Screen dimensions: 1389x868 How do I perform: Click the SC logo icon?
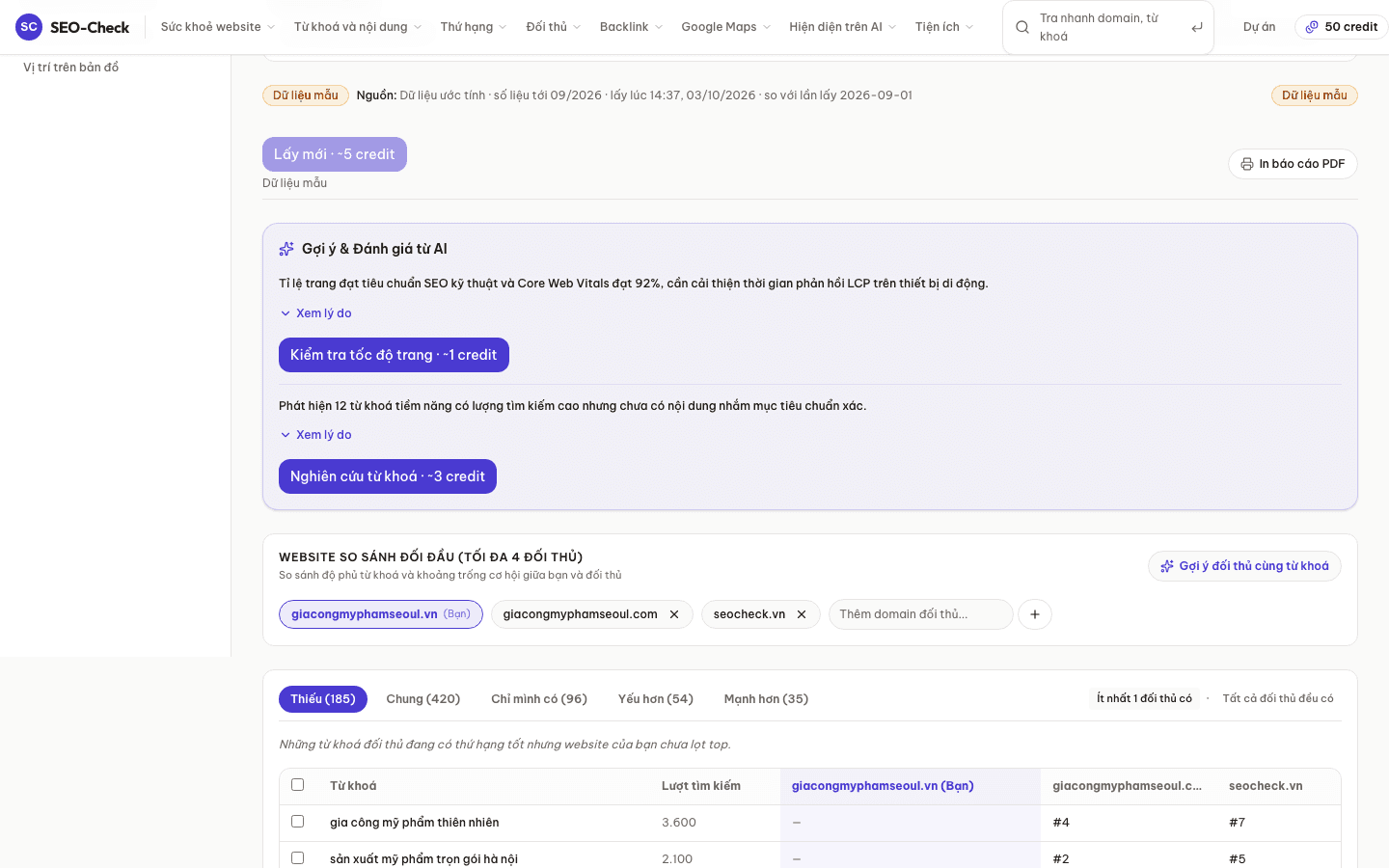(29, 27)
